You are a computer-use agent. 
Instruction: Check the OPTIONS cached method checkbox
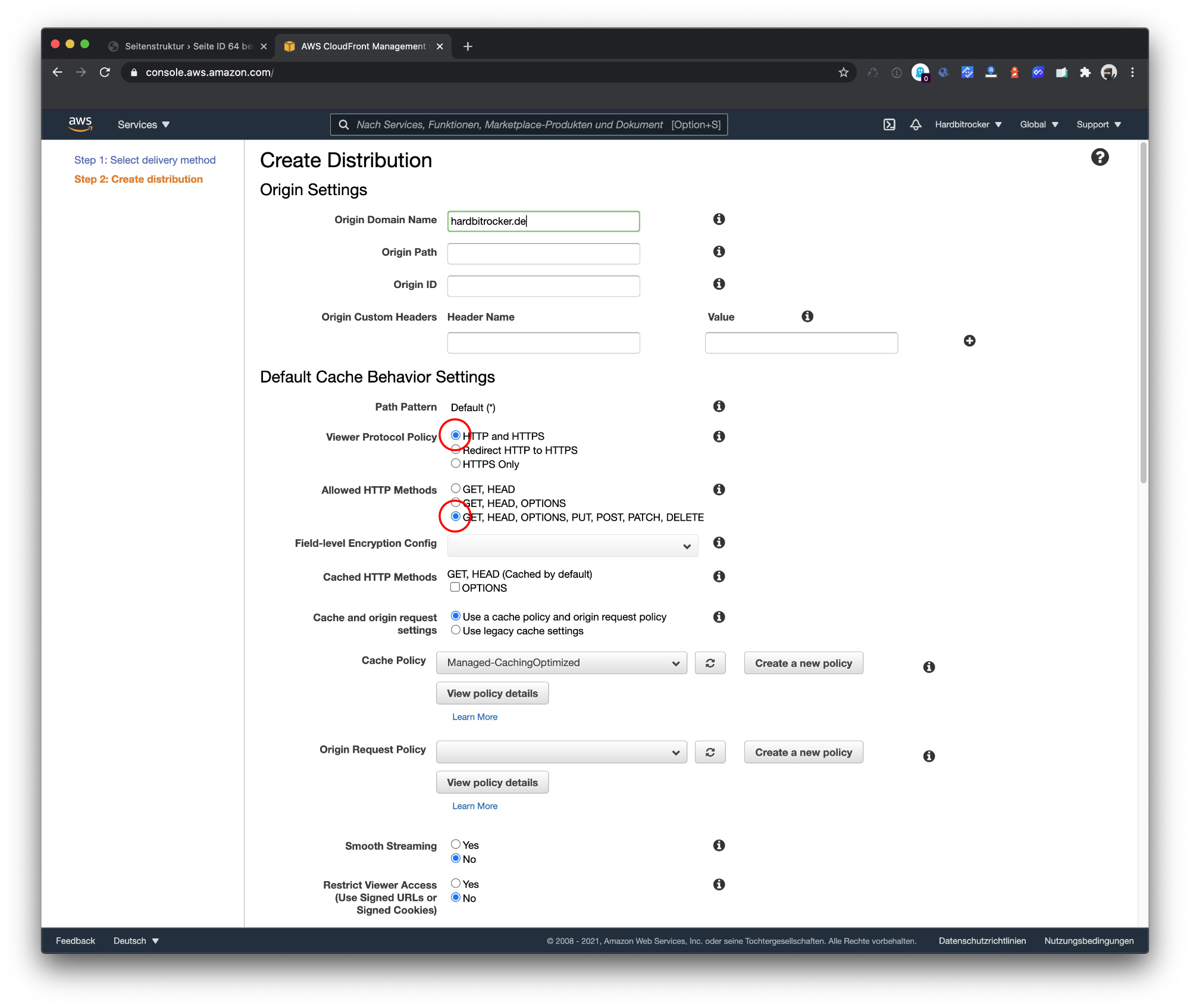coord(455,587)
